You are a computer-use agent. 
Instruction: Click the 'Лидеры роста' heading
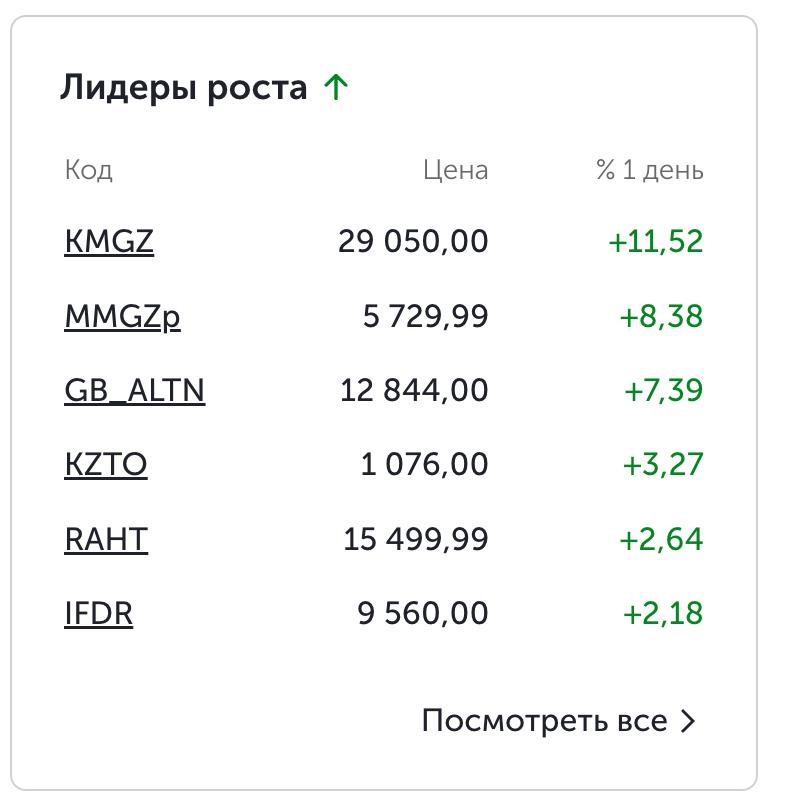pos(183,88)
